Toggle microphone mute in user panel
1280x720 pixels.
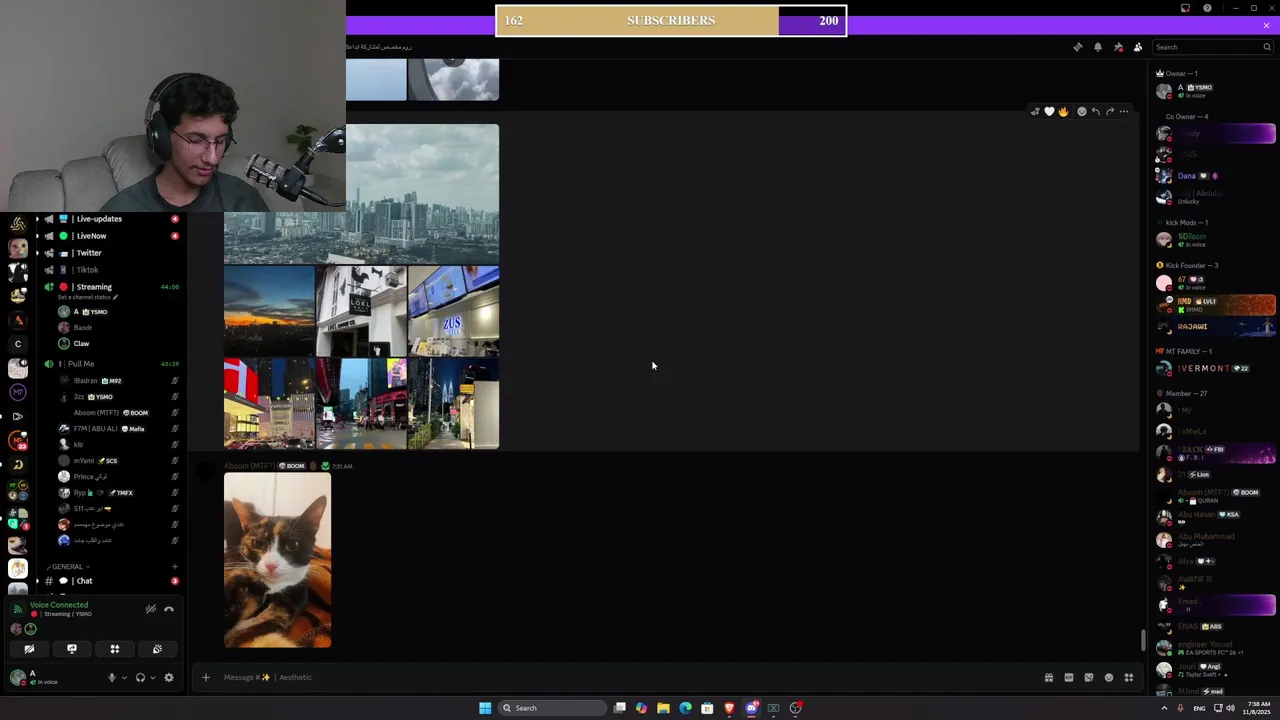112,677
